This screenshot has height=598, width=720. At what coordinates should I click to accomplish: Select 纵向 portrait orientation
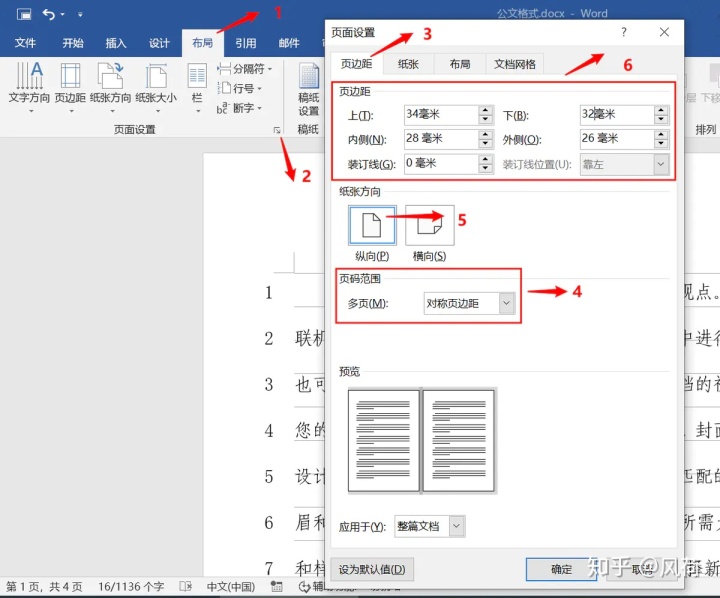(372, 225)
